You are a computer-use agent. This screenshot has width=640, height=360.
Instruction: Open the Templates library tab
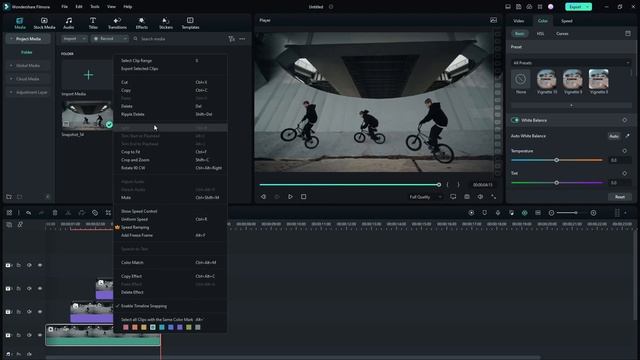click(x=190, y=23)
